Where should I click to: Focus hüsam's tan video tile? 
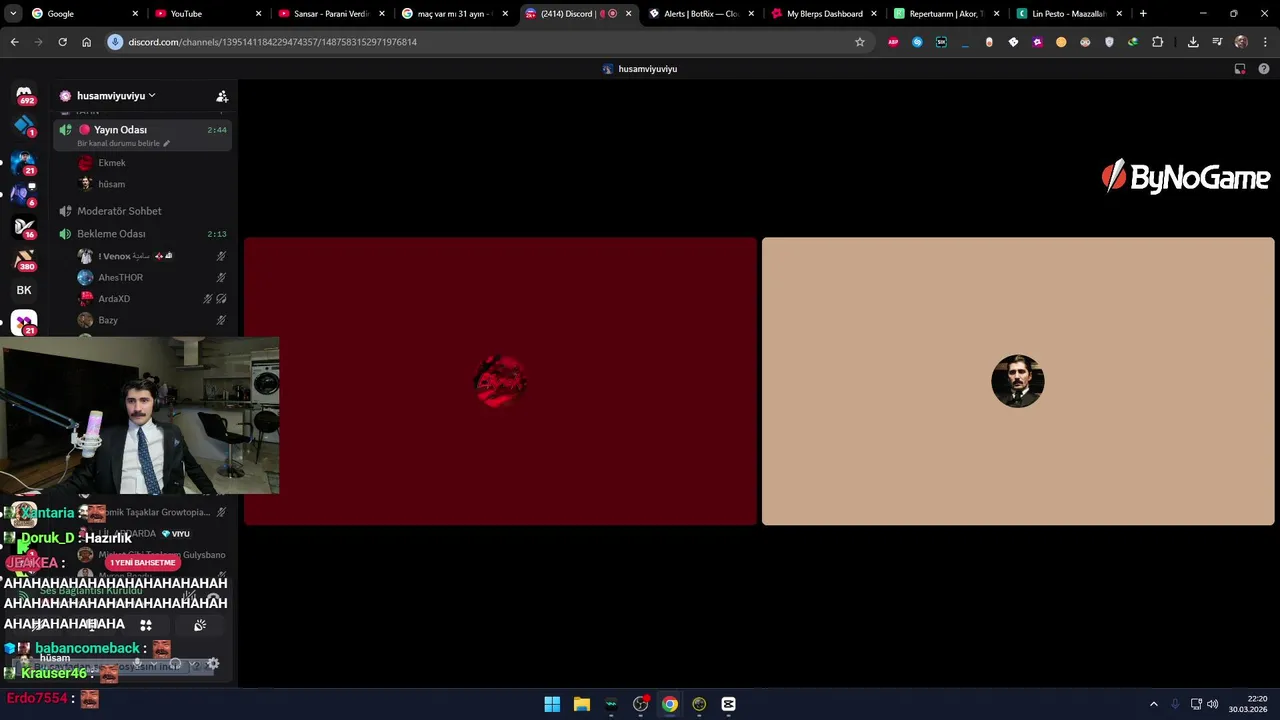[x=1018, y=381]
